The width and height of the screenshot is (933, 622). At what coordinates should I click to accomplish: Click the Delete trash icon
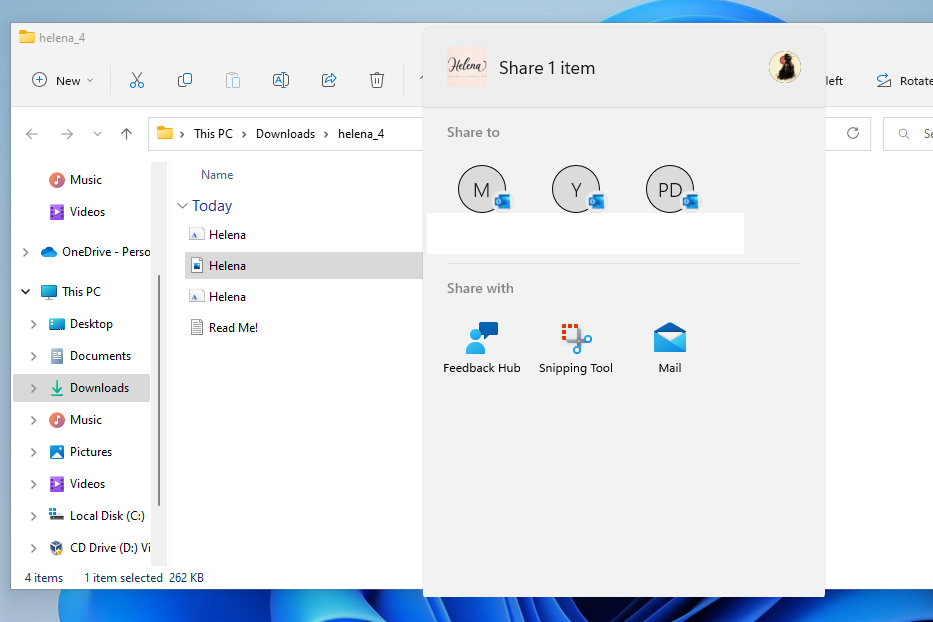tap(377, 80)
